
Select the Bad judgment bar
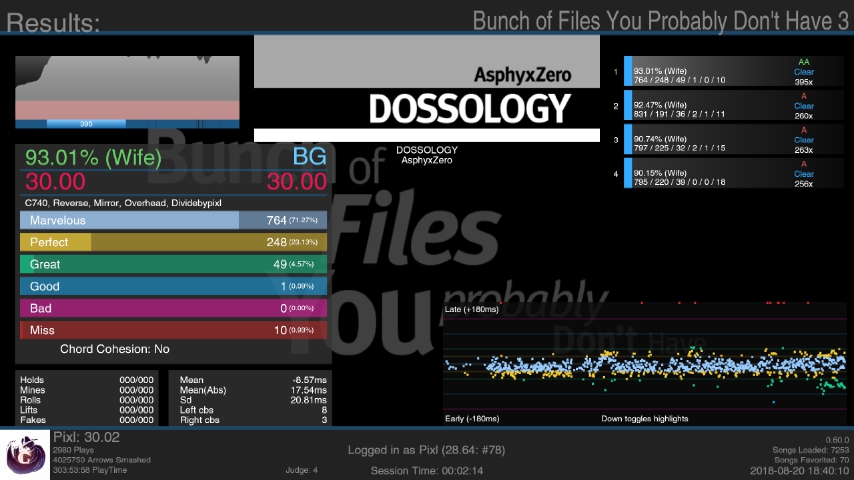pyautogui.click(x=174, y=308)
